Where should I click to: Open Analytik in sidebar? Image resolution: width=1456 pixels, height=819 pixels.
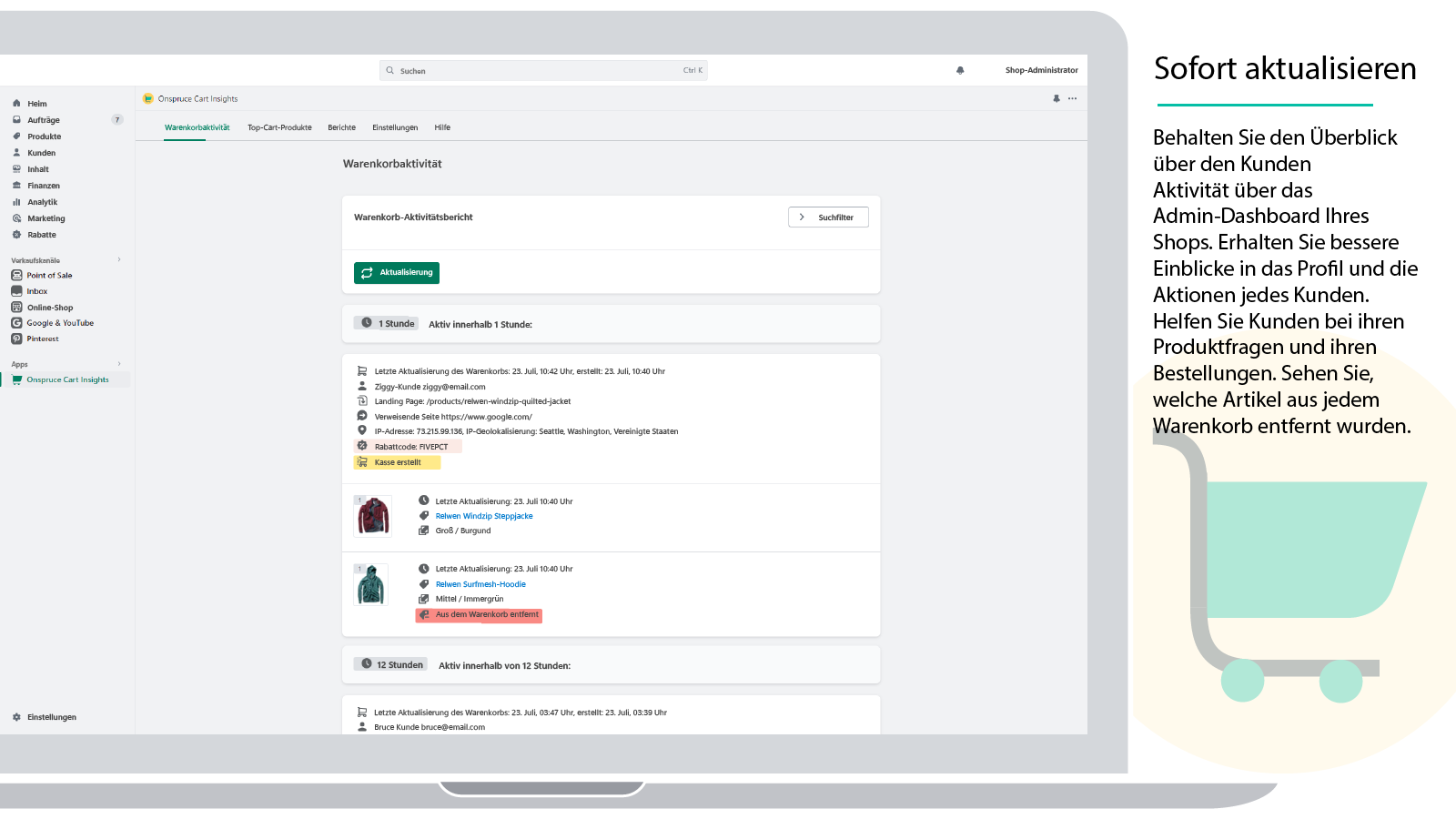pyautogui.click(x=42, y=202)
